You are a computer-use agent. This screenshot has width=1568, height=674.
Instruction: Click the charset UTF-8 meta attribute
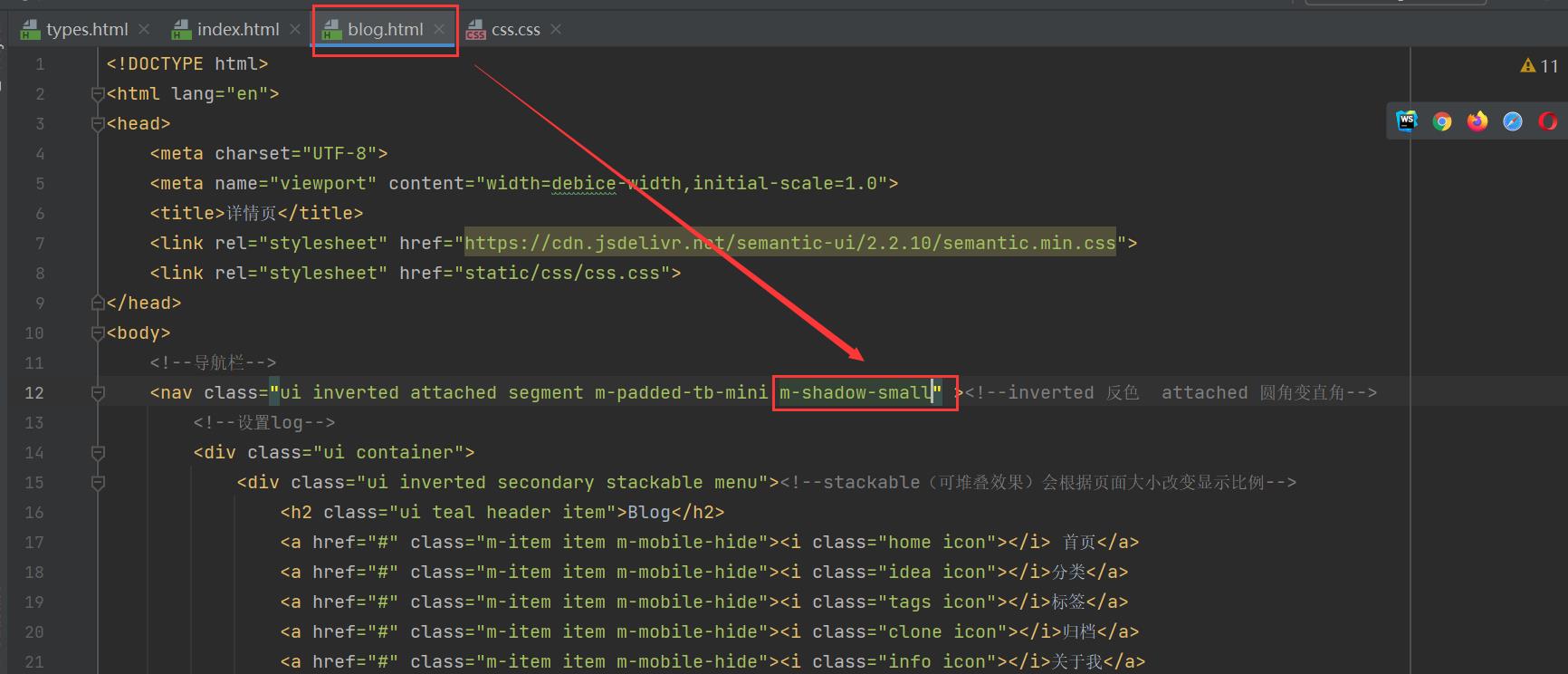(x=296, y=154)
